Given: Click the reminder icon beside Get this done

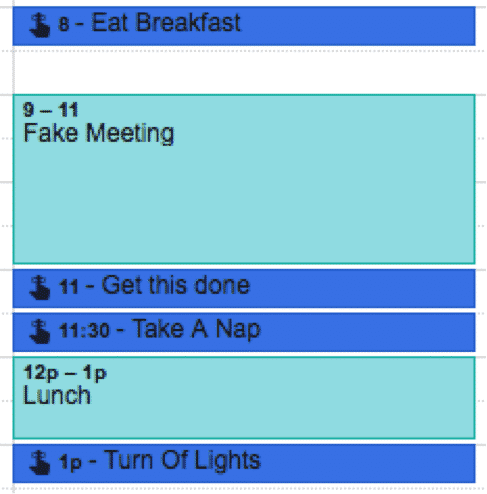Looking at the screenshot, I should click(x=40, y=287).
